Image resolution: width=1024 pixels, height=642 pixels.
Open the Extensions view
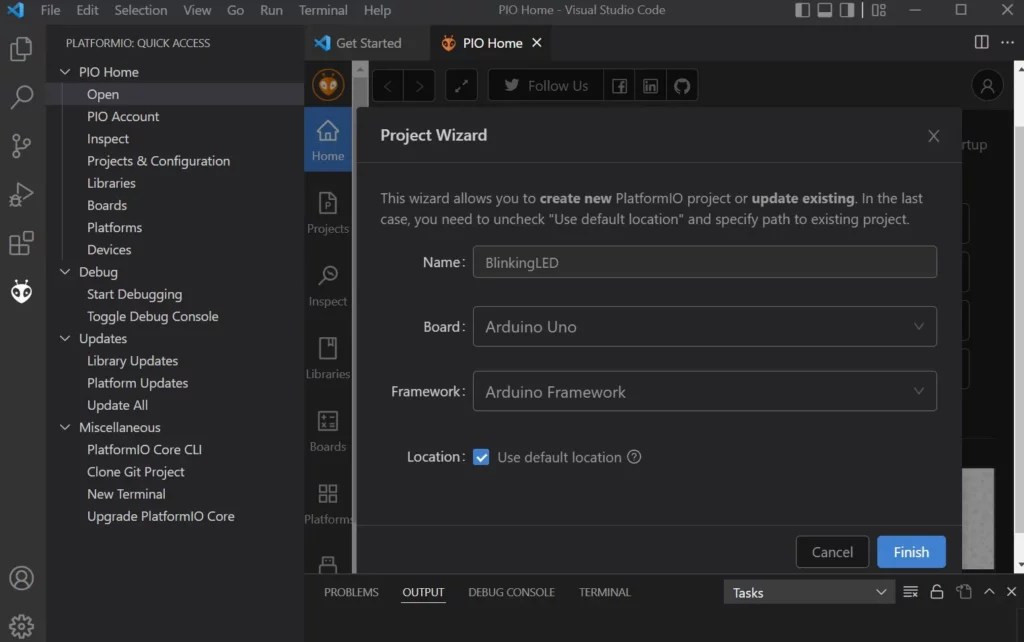[21, 243]
